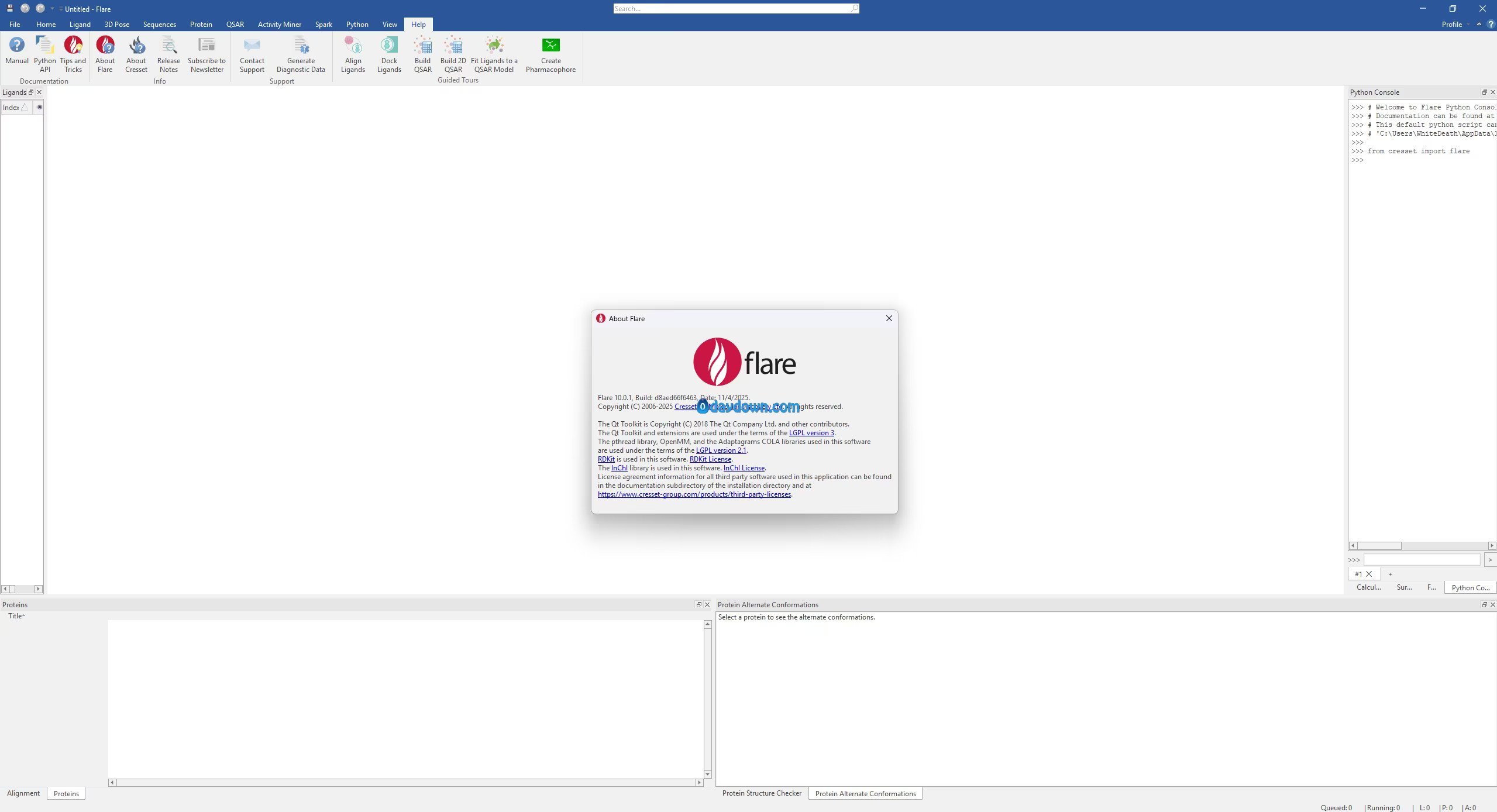Open the LGPL version 3 link

[811, 433]
